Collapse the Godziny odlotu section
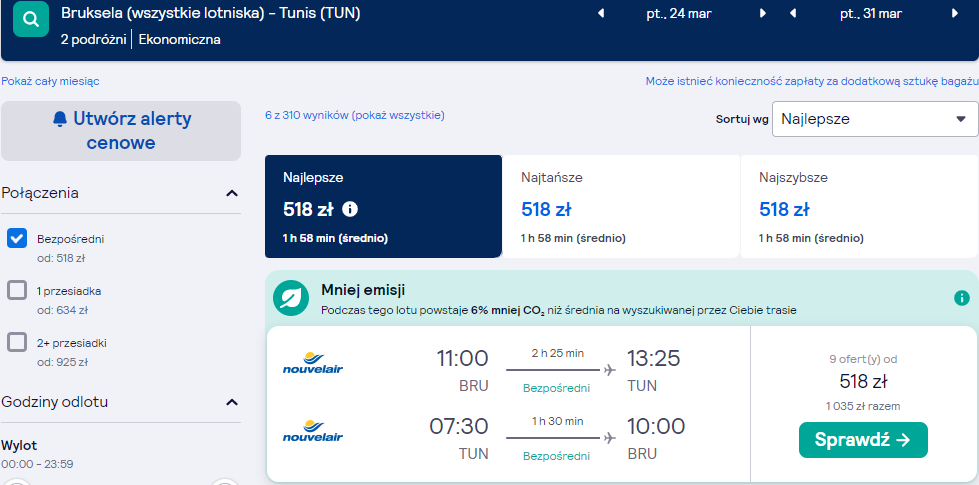979x485 pixels. pos(232,402)
